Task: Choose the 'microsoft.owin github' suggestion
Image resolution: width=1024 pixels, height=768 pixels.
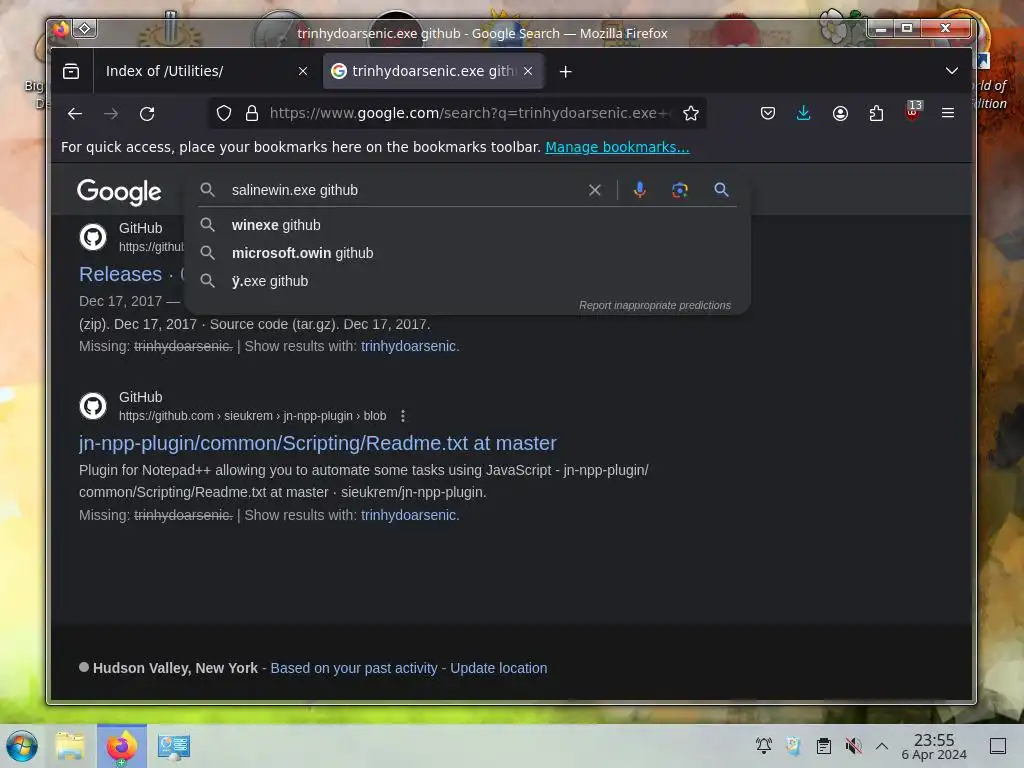Action: pyautogui.click(x=468, y=253)
